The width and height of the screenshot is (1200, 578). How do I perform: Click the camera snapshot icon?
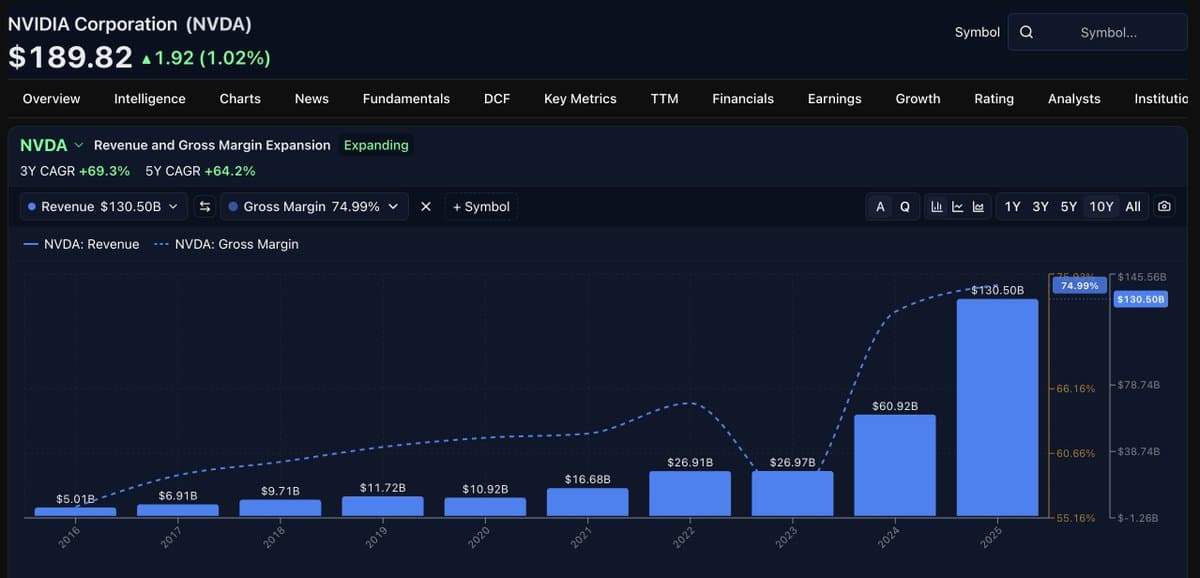pyautogui.click(x=1164, y=206)
